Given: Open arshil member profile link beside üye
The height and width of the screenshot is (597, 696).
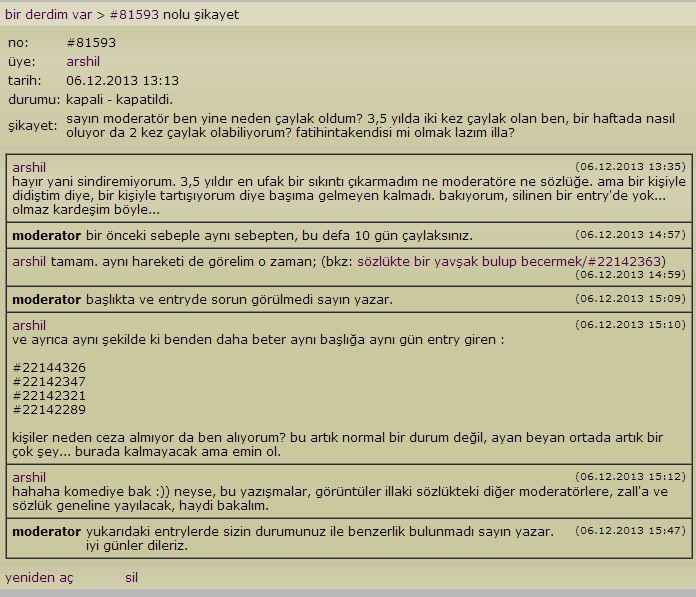Looking at the screenshot, I should [83, 61].
